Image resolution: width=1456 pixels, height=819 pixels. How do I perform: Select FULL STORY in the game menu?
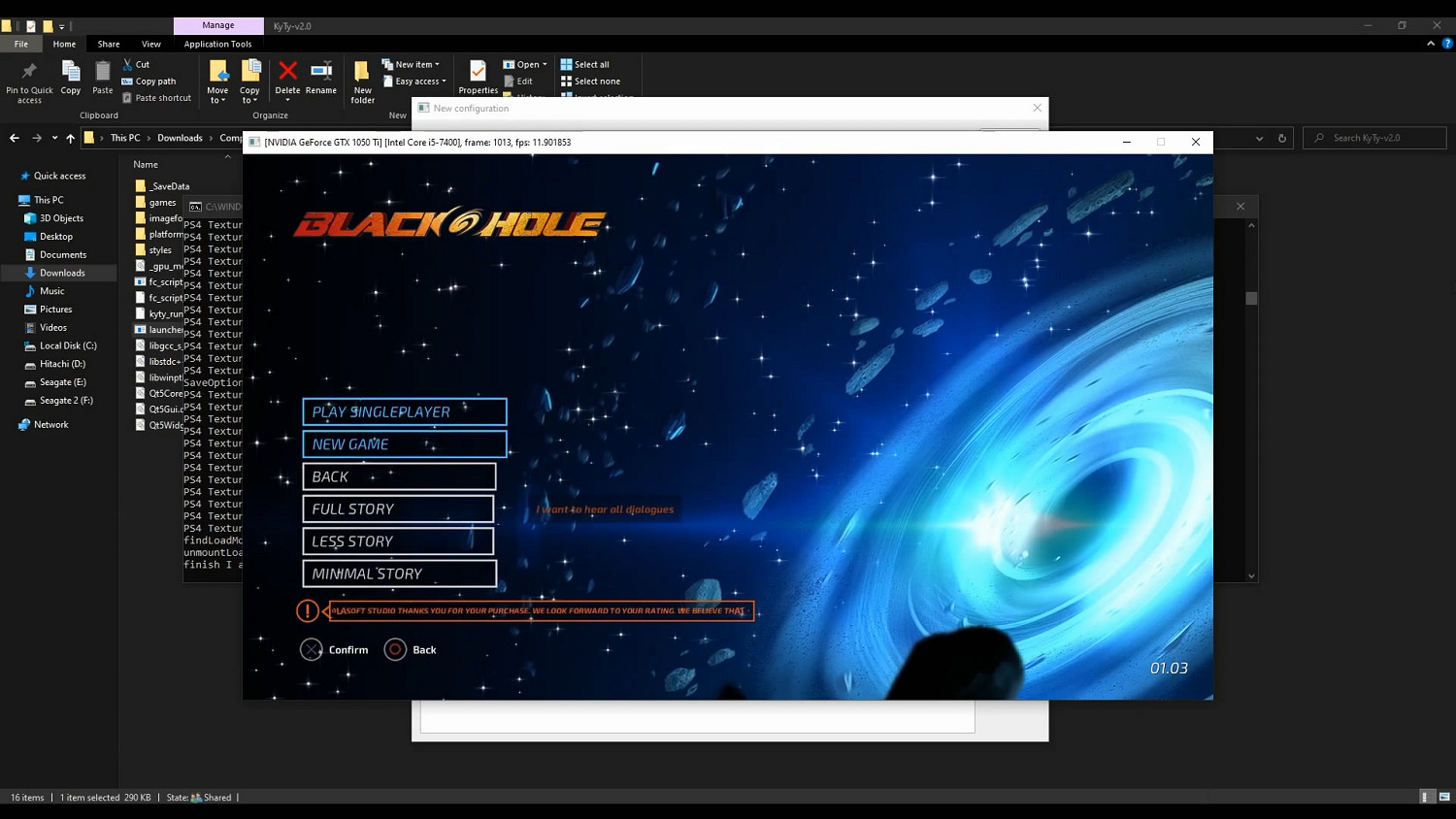[398, 508]
